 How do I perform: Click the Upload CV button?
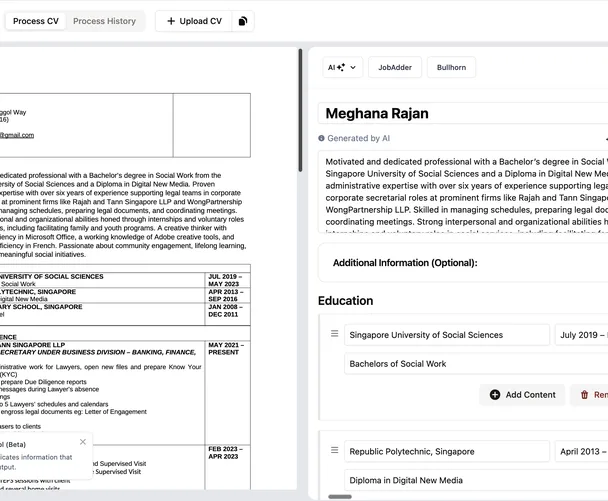[194, 21]
